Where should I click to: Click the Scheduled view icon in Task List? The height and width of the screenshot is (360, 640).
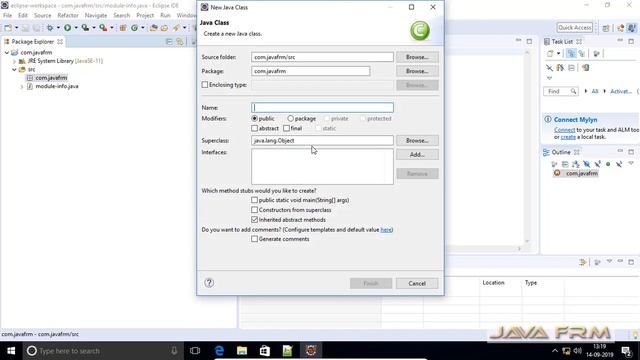[582, 53]
